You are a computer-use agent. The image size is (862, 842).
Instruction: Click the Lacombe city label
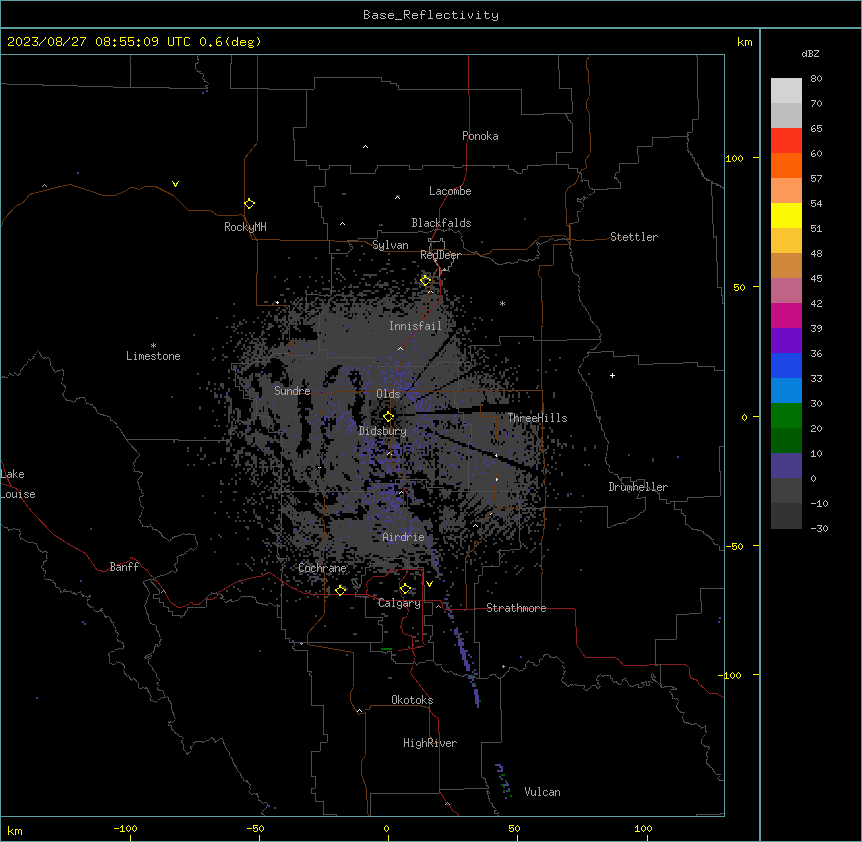(450, 191)
